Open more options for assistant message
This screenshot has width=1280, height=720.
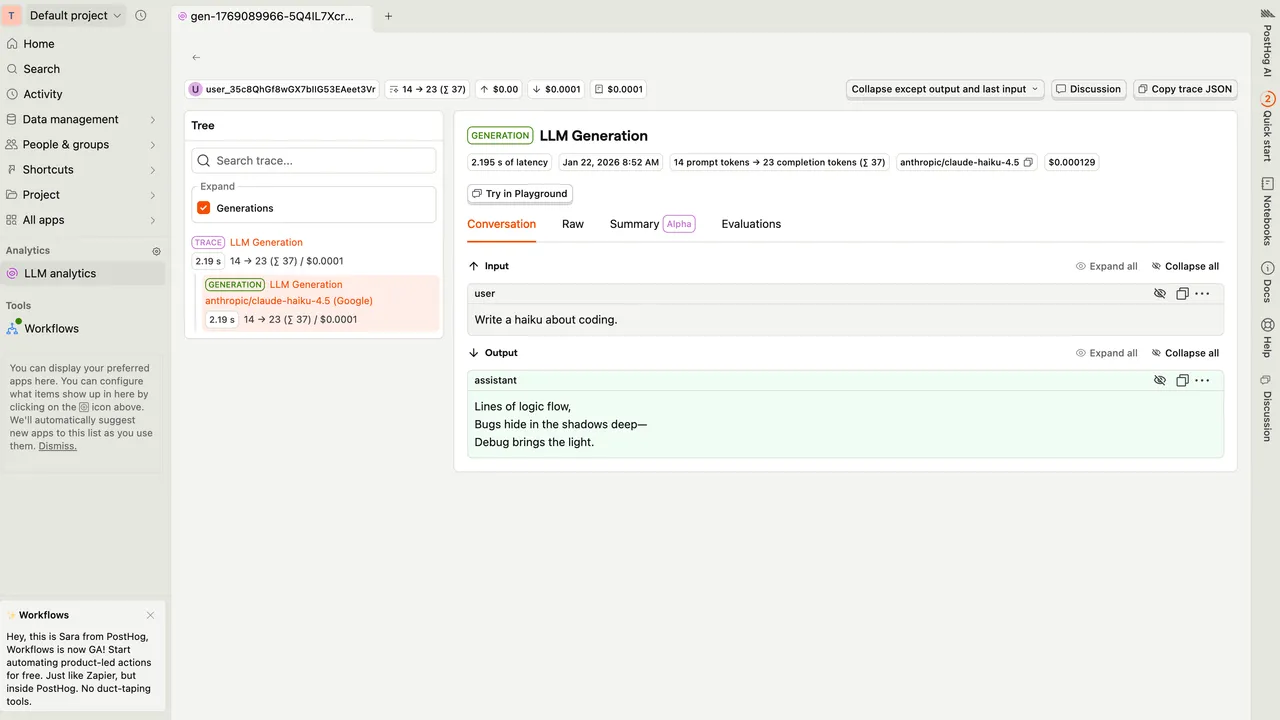tap(1203, 381)
